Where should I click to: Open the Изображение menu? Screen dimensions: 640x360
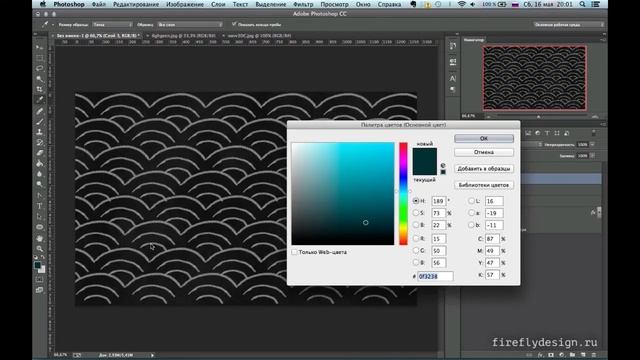[x=185, y=4]
